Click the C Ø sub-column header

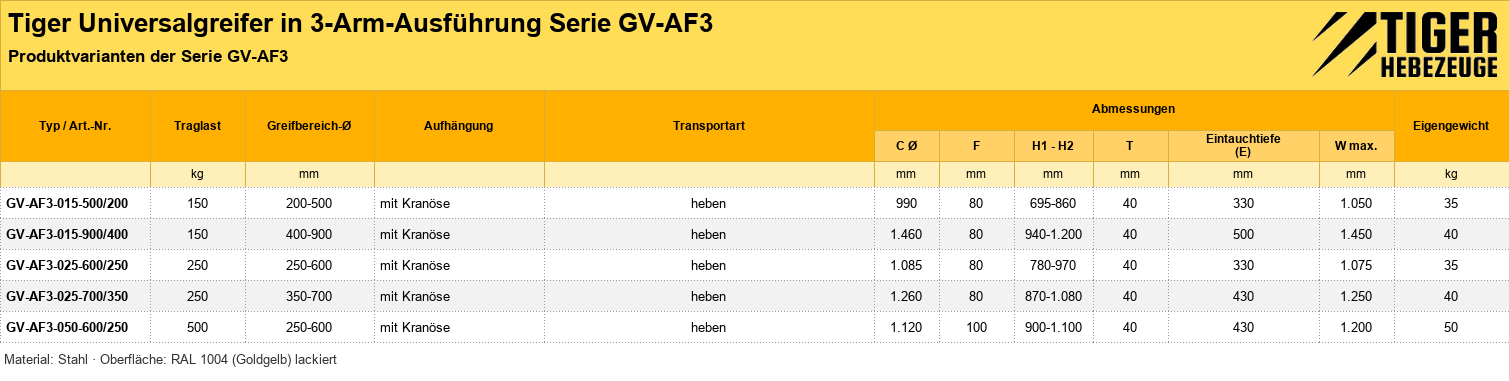[x=906, y=146]
